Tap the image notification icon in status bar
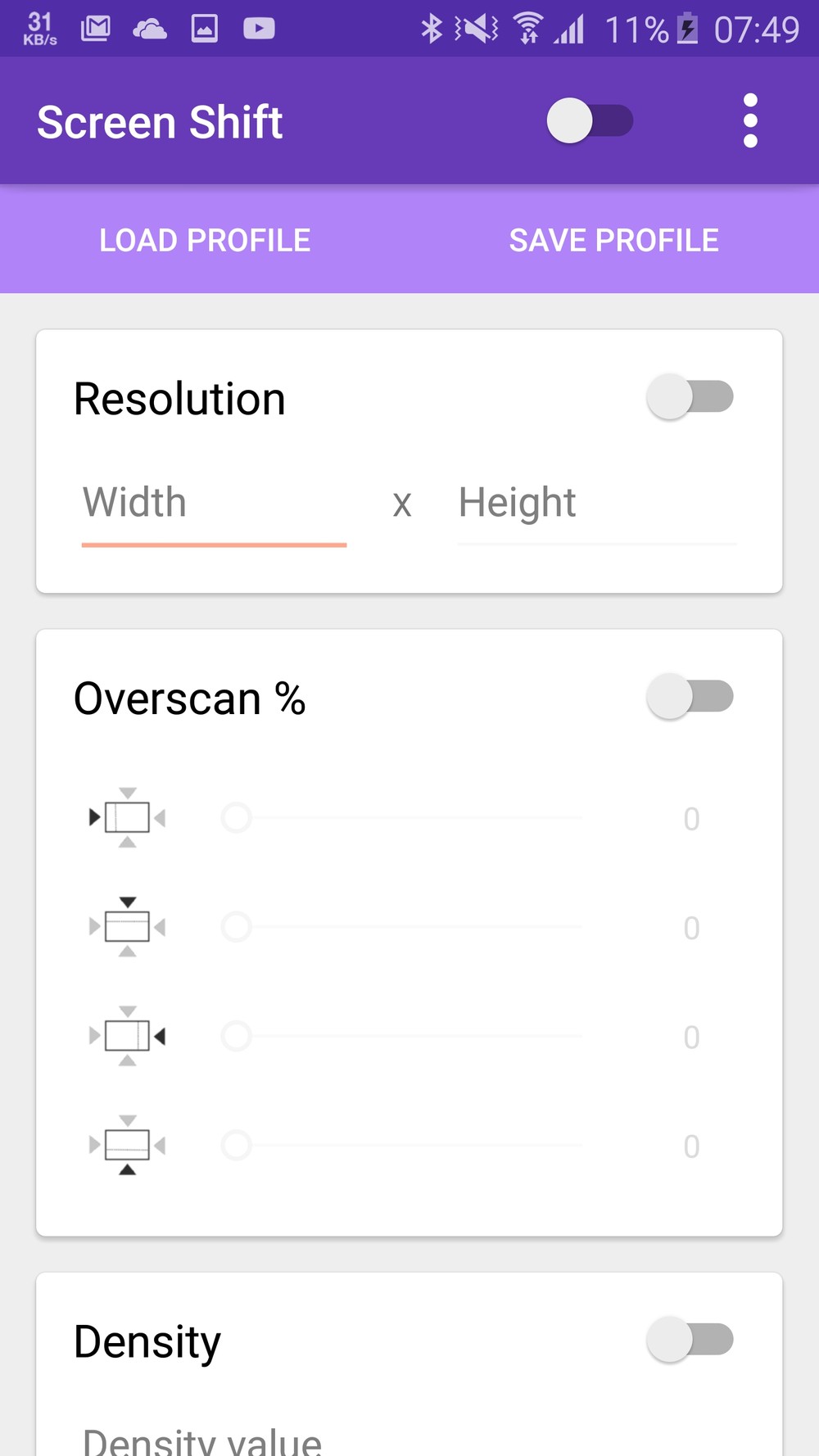 pyautogui.click(x=205, y=29)
